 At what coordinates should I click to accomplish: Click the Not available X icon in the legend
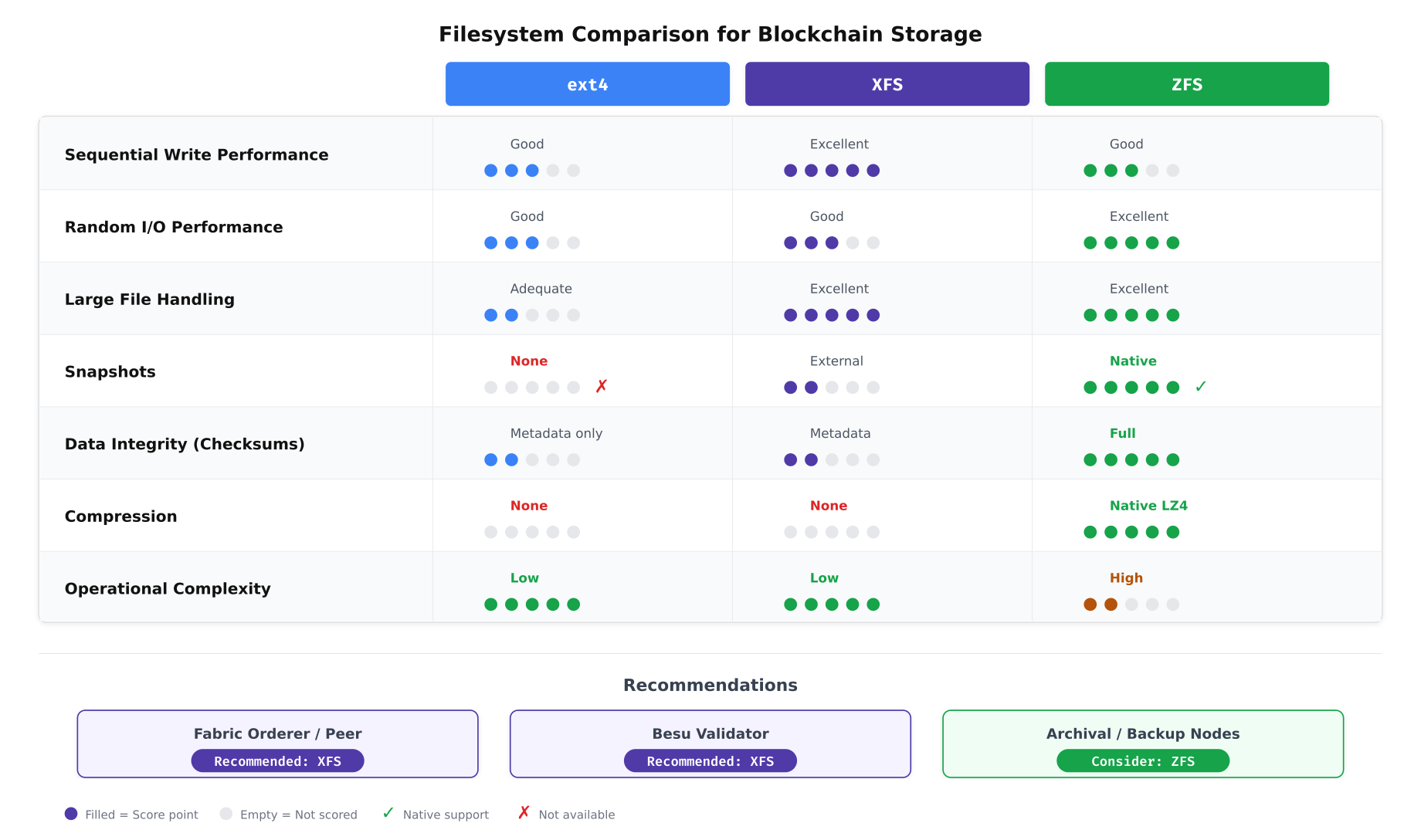(524, 812)
